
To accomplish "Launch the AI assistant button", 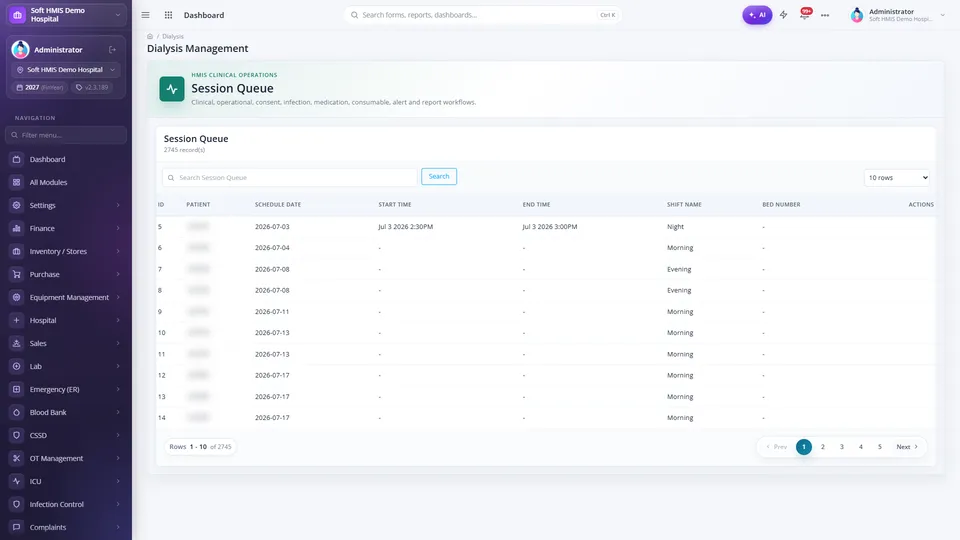I will tap(757, 15).
